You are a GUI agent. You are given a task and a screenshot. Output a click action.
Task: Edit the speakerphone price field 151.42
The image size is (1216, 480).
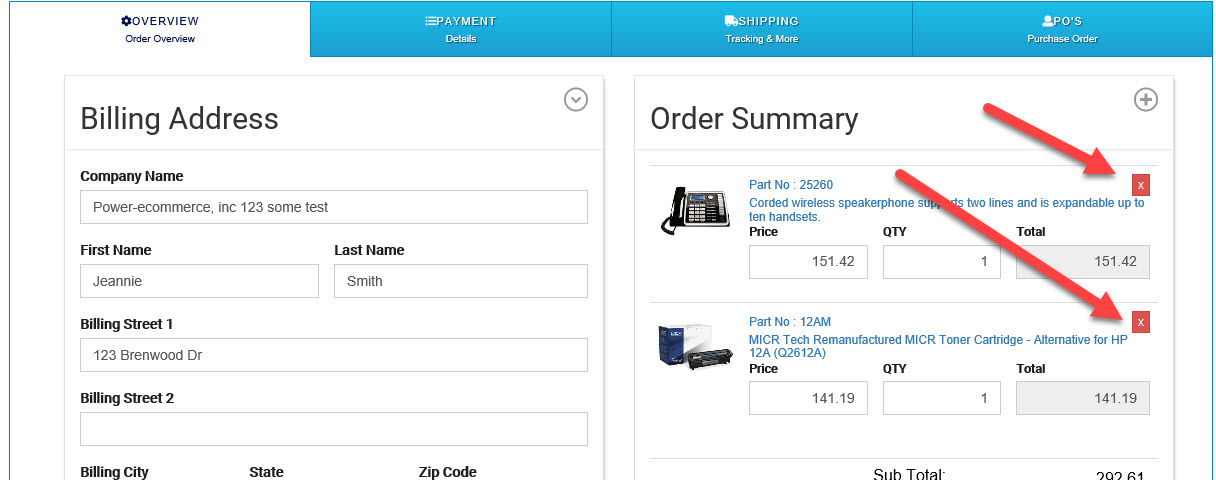(808, 262)
